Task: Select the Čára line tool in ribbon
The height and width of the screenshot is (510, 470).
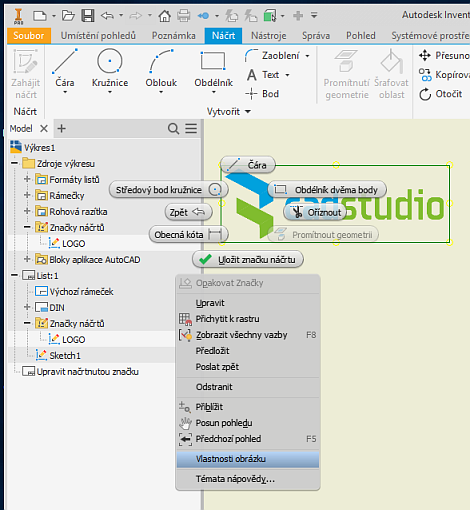Action: tap(65, 68)
